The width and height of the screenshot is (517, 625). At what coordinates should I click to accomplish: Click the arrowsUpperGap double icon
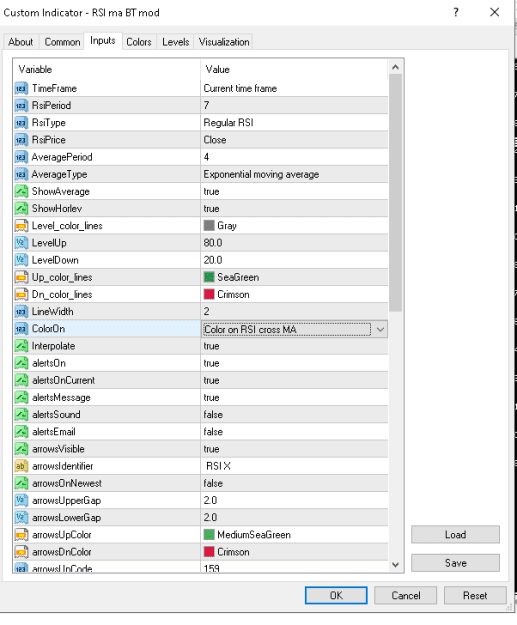click(x=22, y=500)
